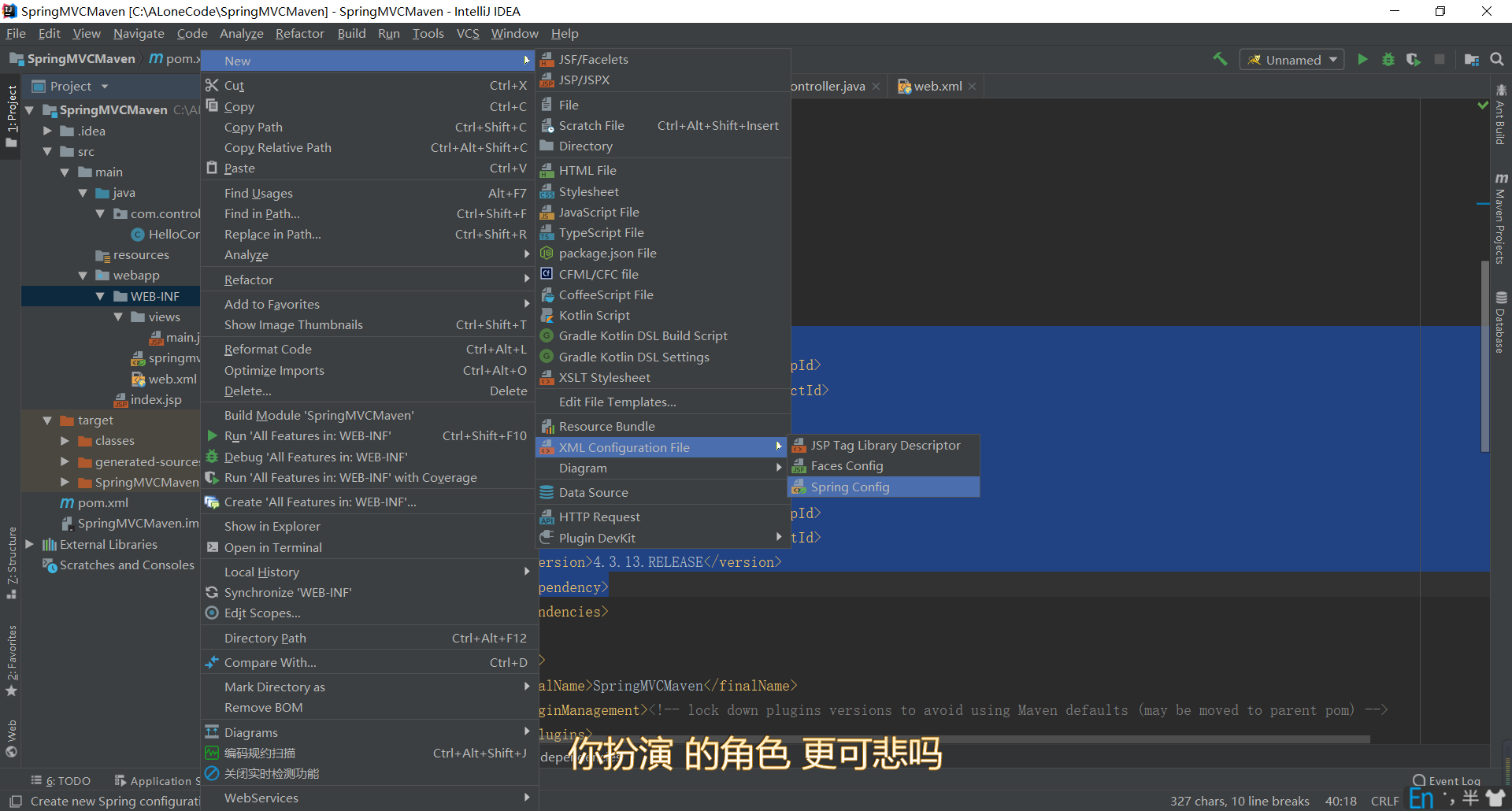Open the Navigate menu

point(139,33)
